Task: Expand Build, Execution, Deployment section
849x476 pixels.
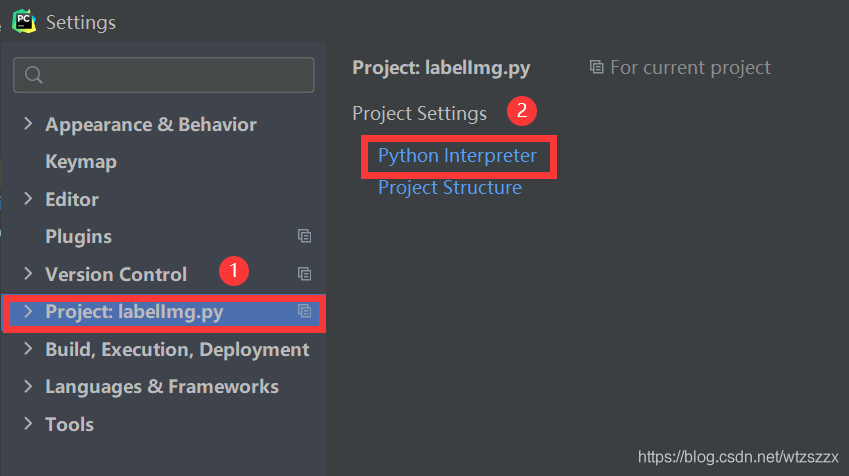Action: click(28, 349)
